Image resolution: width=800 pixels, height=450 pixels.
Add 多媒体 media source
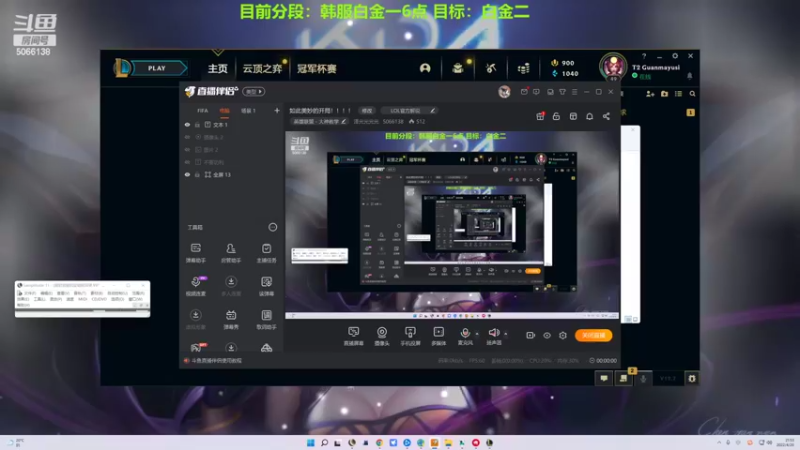tap(438, 336)
